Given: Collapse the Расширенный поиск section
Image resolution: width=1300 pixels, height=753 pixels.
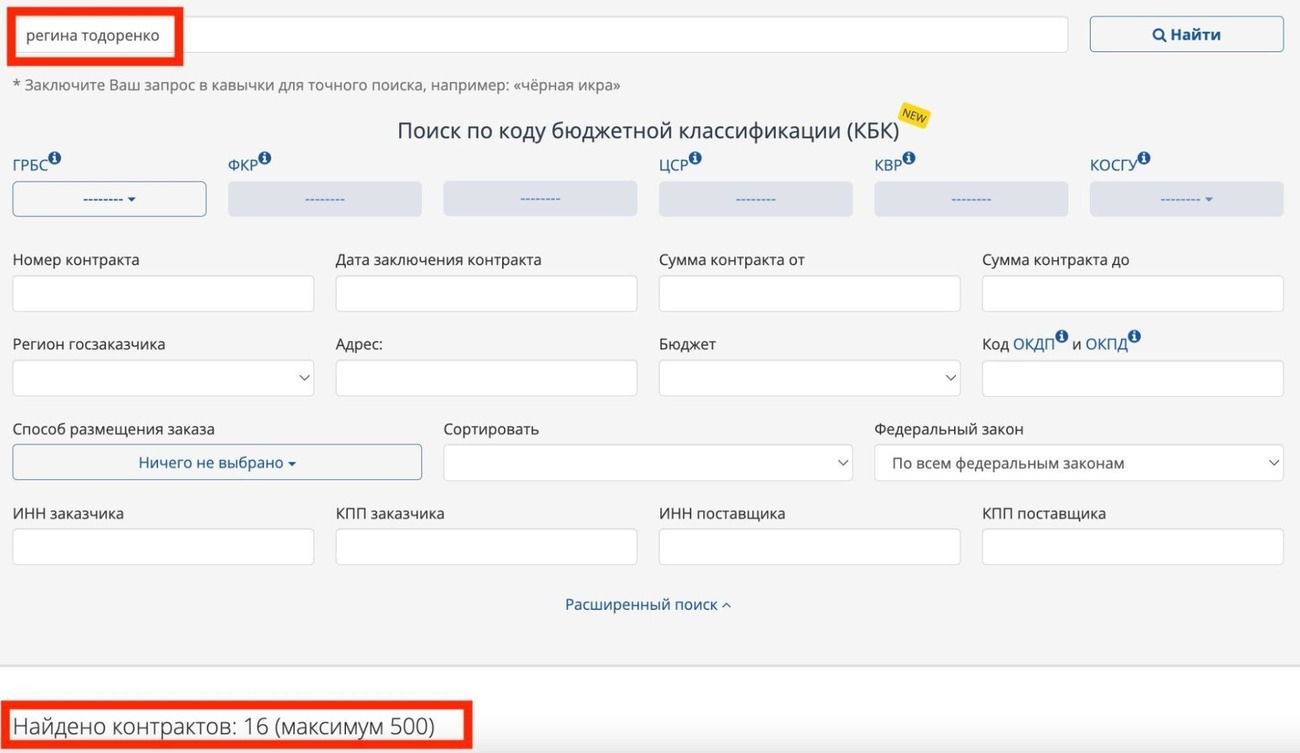Looking at the screenshot, I should click(x=648, y=604).
